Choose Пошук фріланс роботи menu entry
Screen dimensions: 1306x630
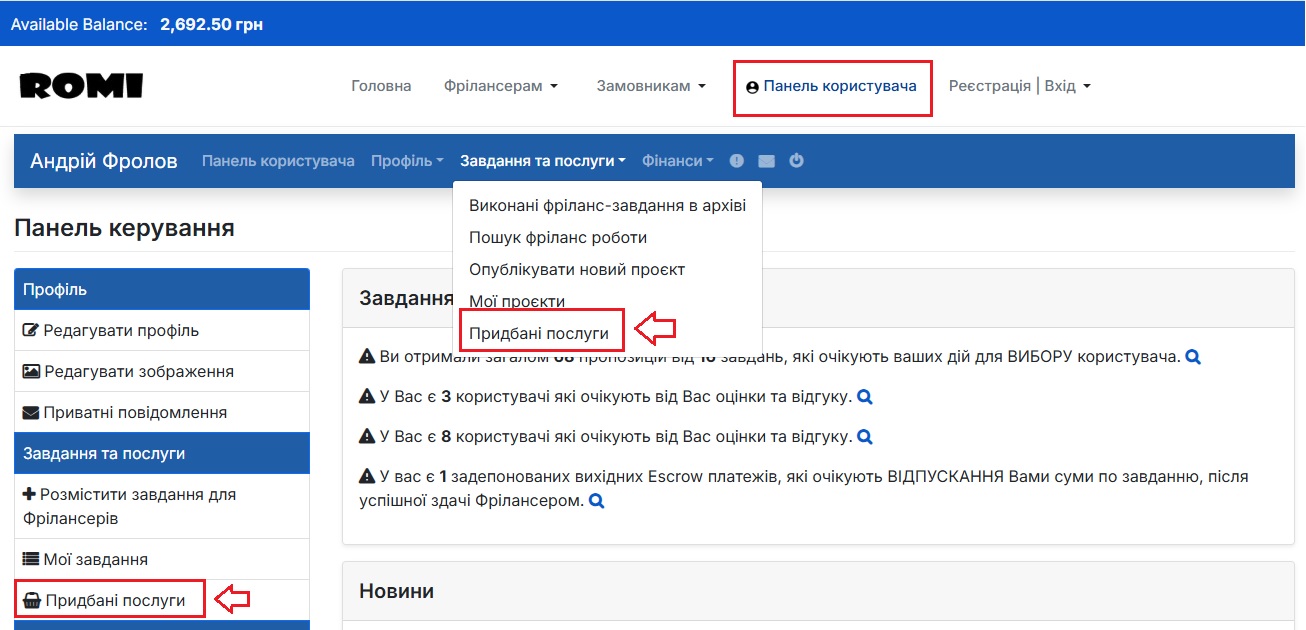click(x=557, y=237)
